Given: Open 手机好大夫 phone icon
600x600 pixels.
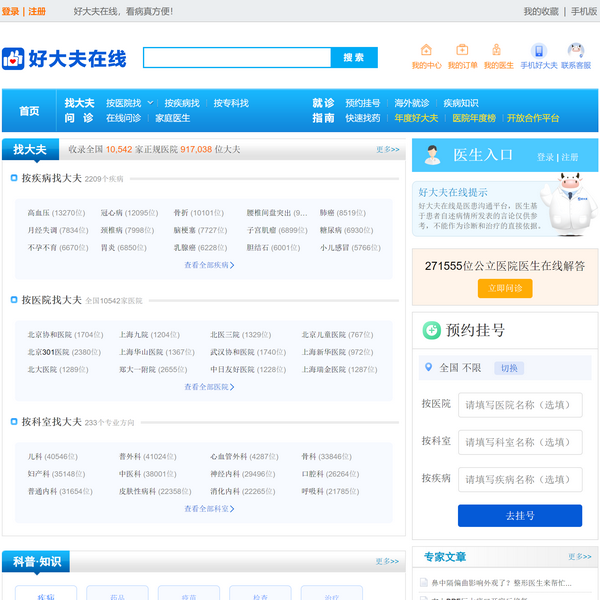Looking at the screenshot, I should pyautogui.click(x=538, y=51).
